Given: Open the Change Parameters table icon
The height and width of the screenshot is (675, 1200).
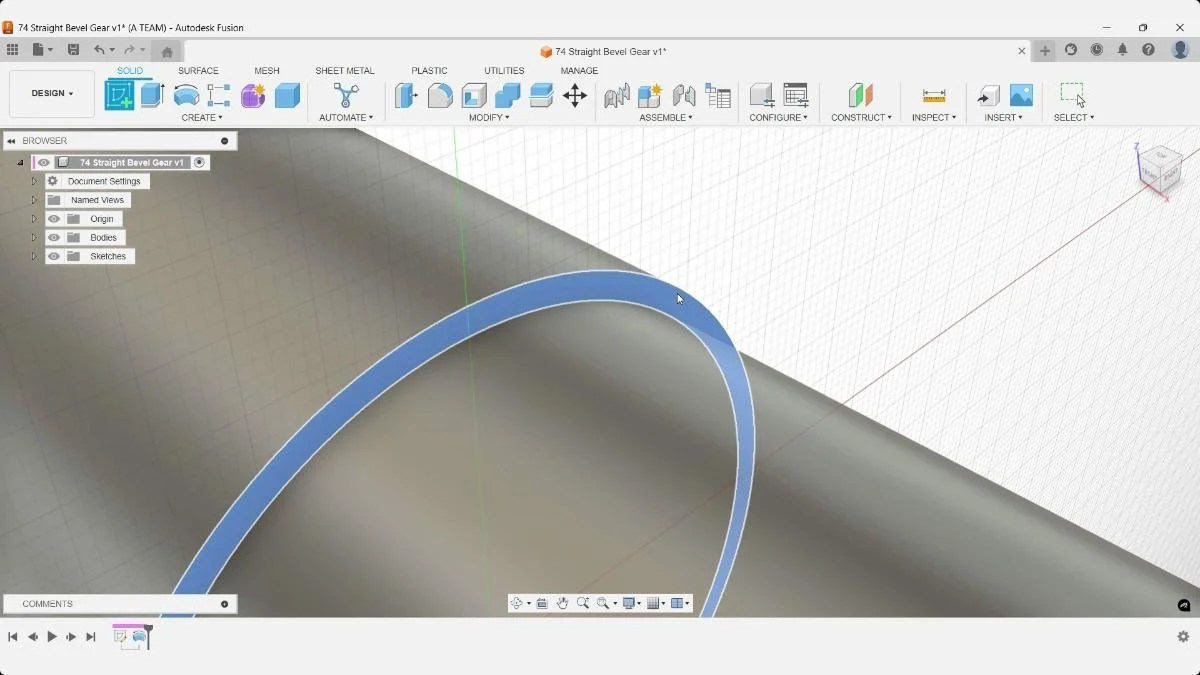Looking at the screenshot, I should (x=718, y=95).
